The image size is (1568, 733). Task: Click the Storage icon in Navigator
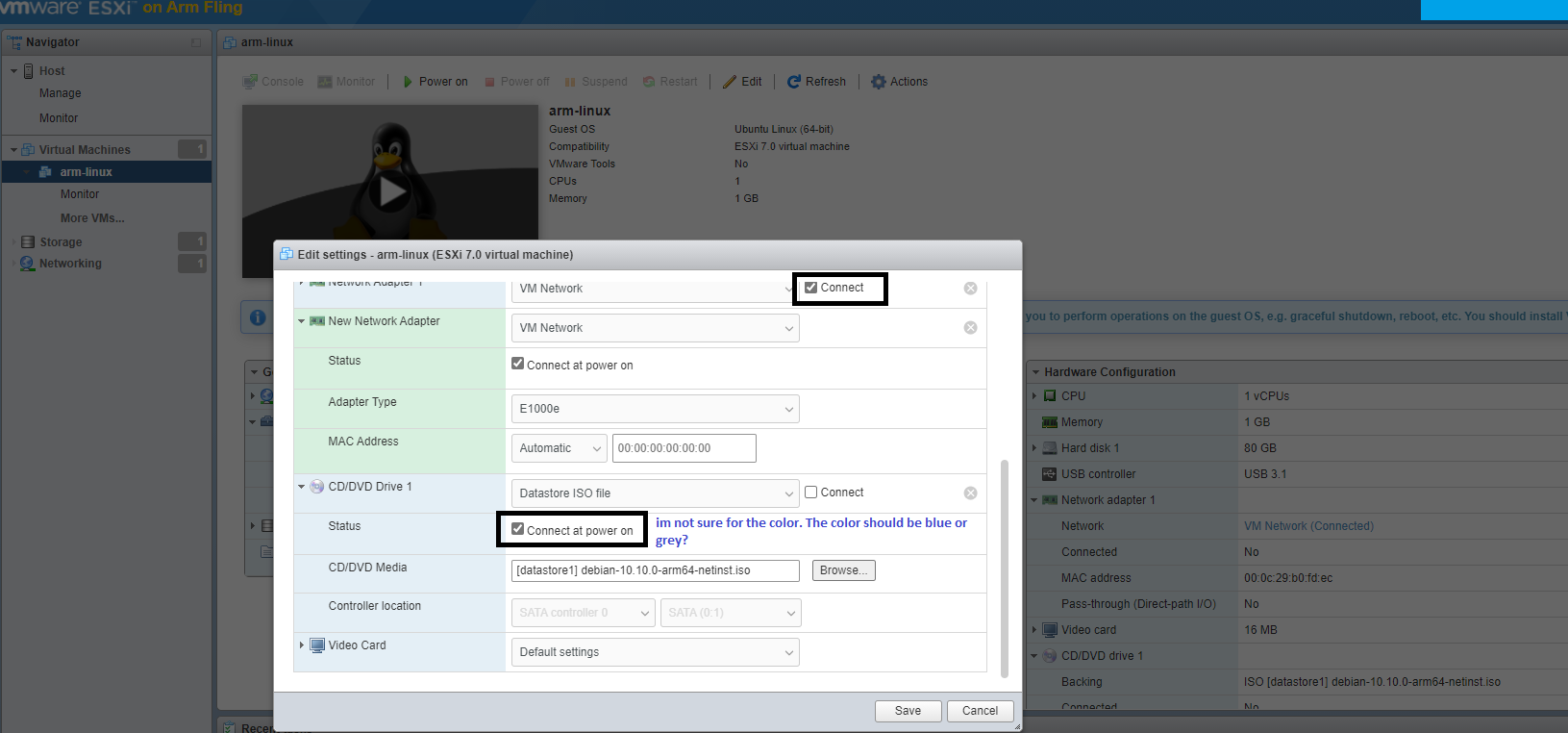tap(28, 242)
